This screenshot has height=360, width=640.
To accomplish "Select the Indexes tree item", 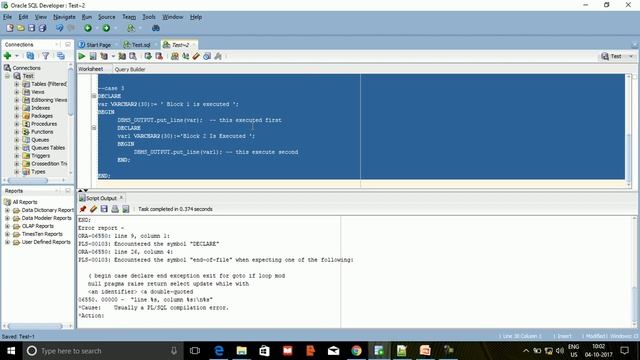I will (x=40, y=108).
